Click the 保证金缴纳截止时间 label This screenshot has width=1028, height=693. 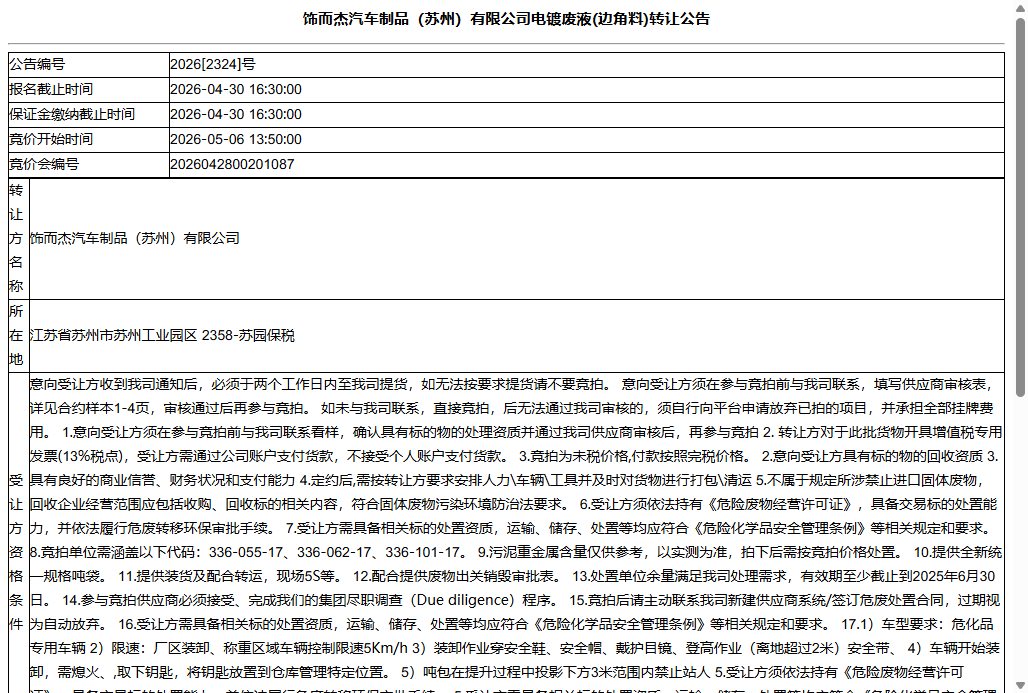71,114
